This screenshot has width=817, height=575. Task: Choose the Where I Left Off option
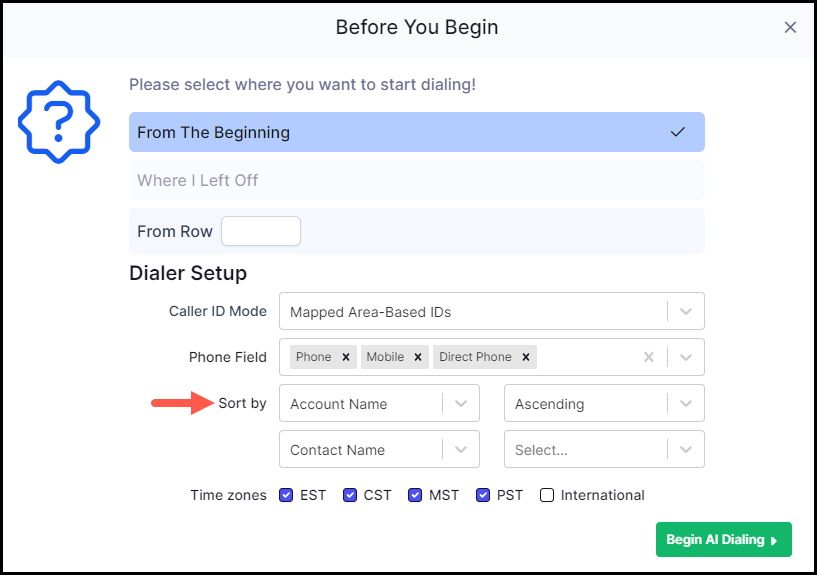coord(417,180)
